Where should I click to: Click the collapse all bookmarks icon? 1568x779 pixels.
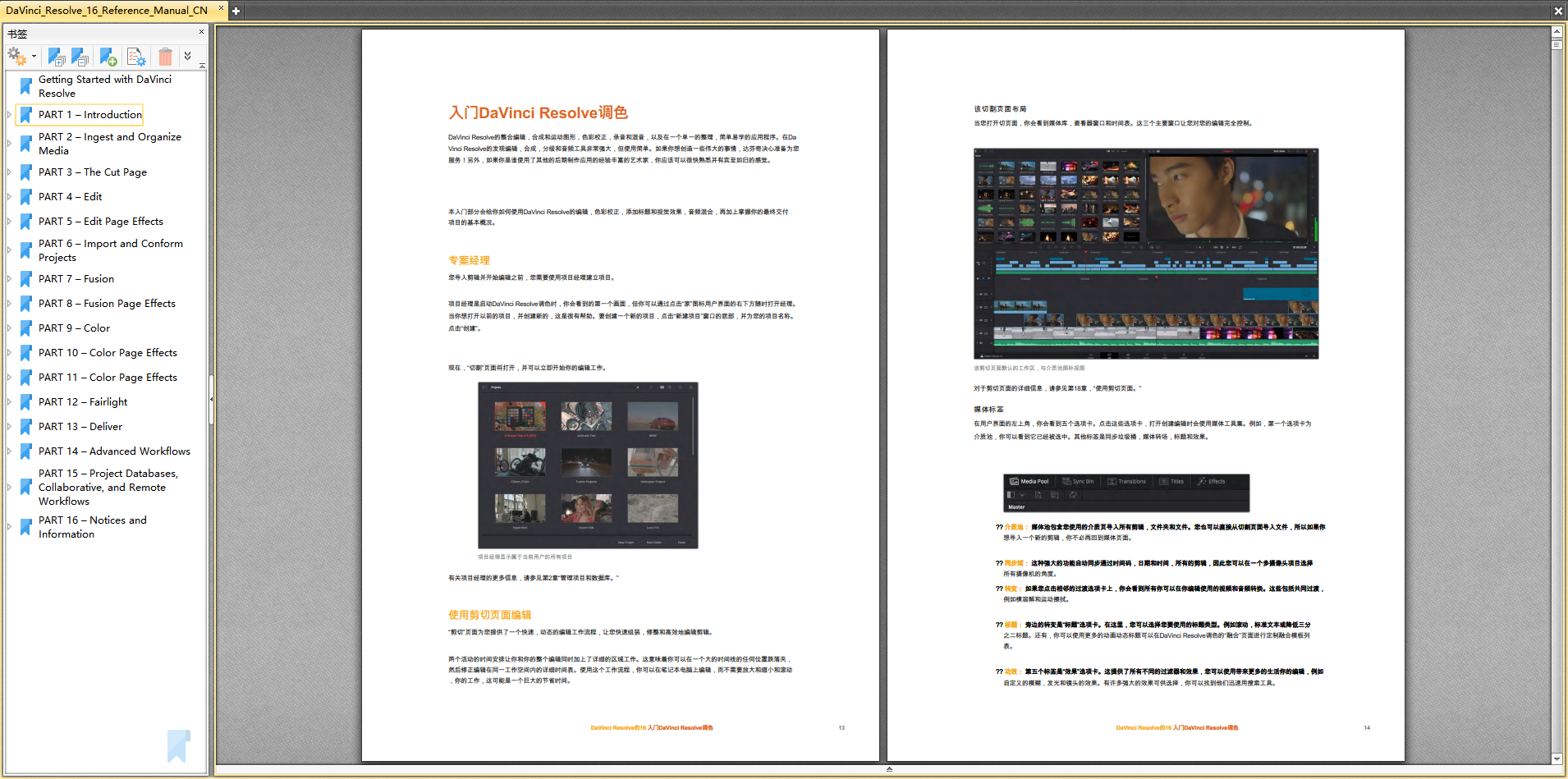(x=80, y=56)
